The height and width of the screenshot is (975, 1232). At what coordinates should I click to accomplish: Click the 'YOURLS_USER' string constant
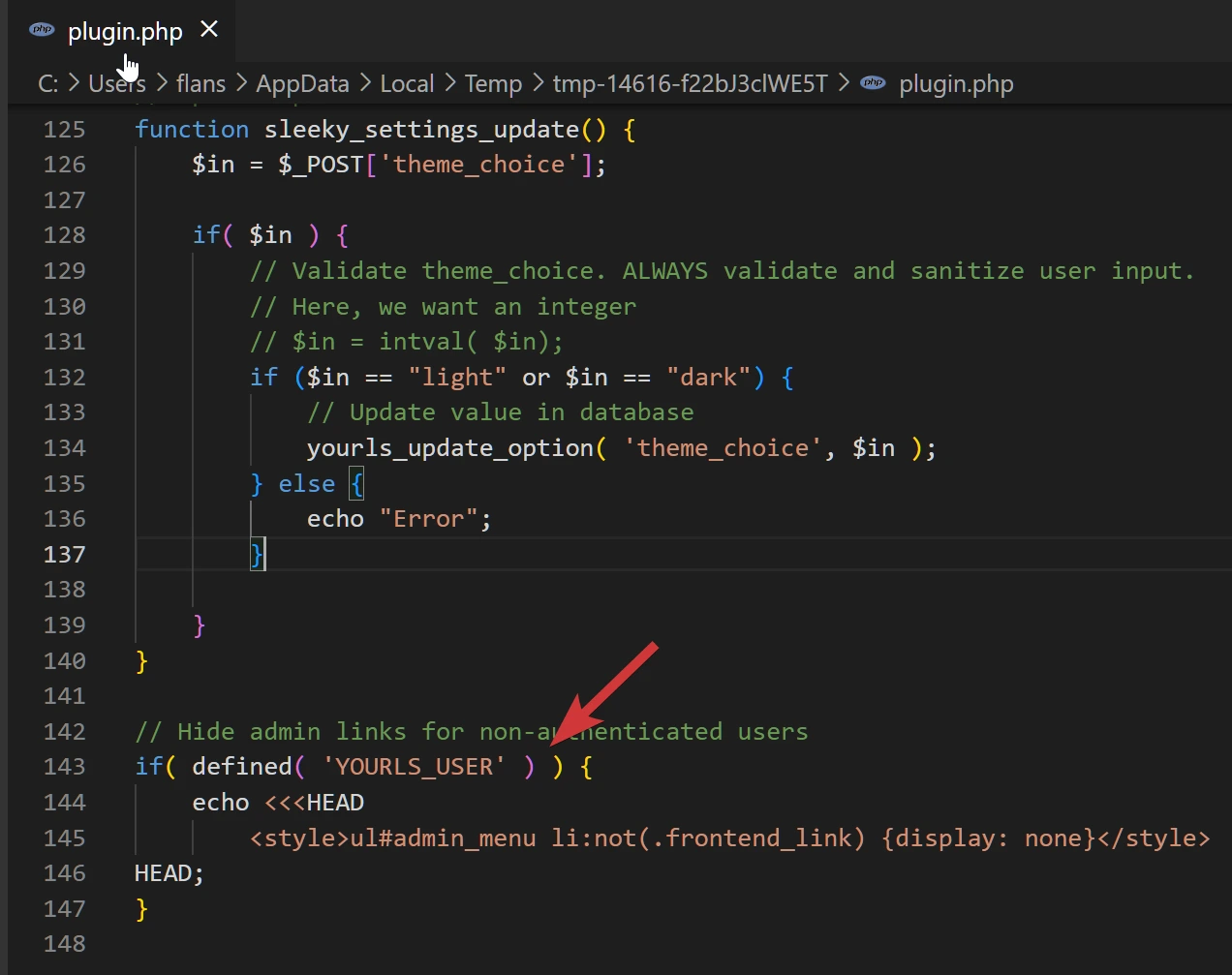pyautogui.click(x=414, y=767)
